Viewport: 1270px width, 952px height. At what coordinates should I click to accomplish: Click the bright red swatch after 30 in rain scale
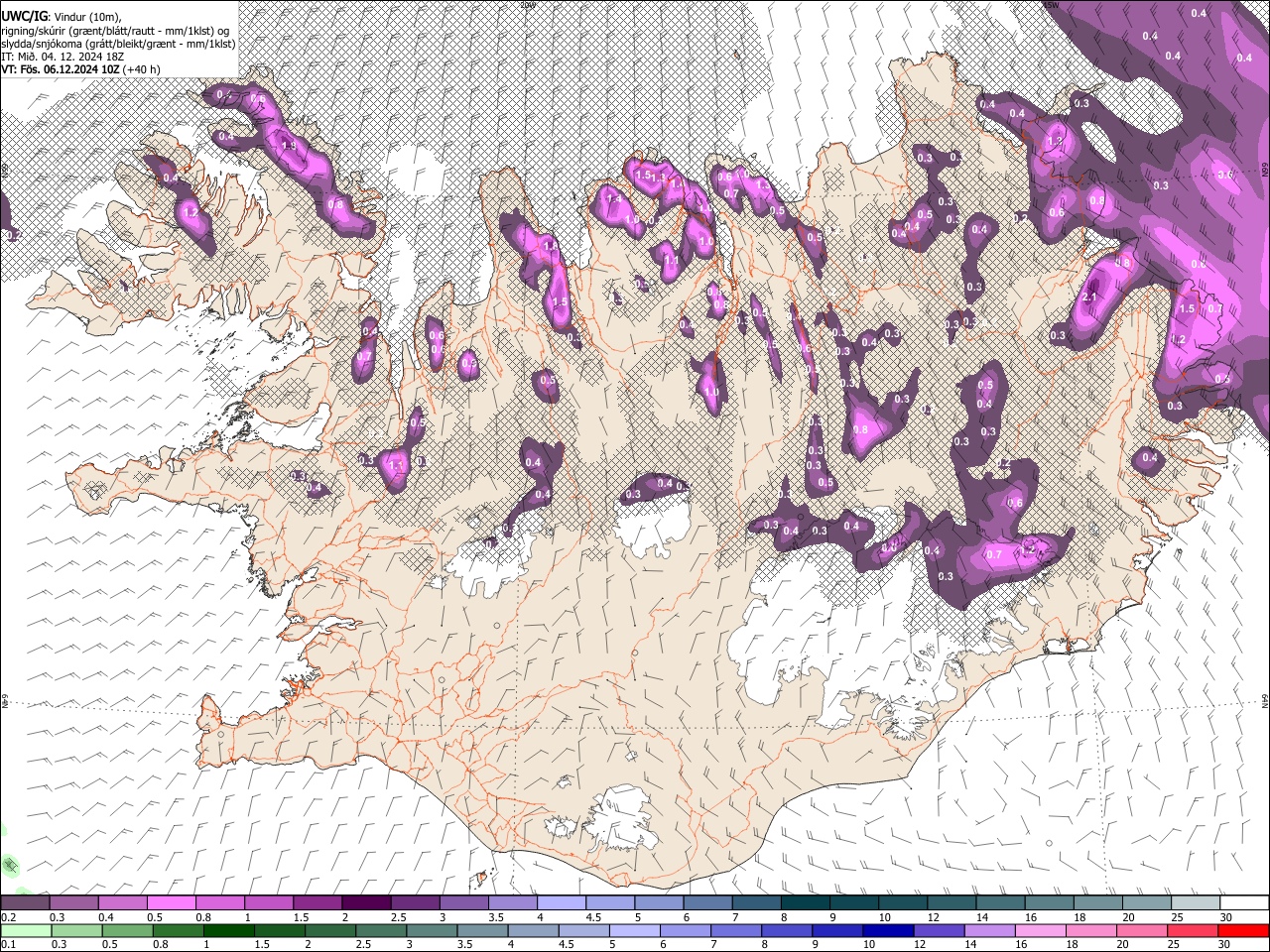[x=1244, y=930]
